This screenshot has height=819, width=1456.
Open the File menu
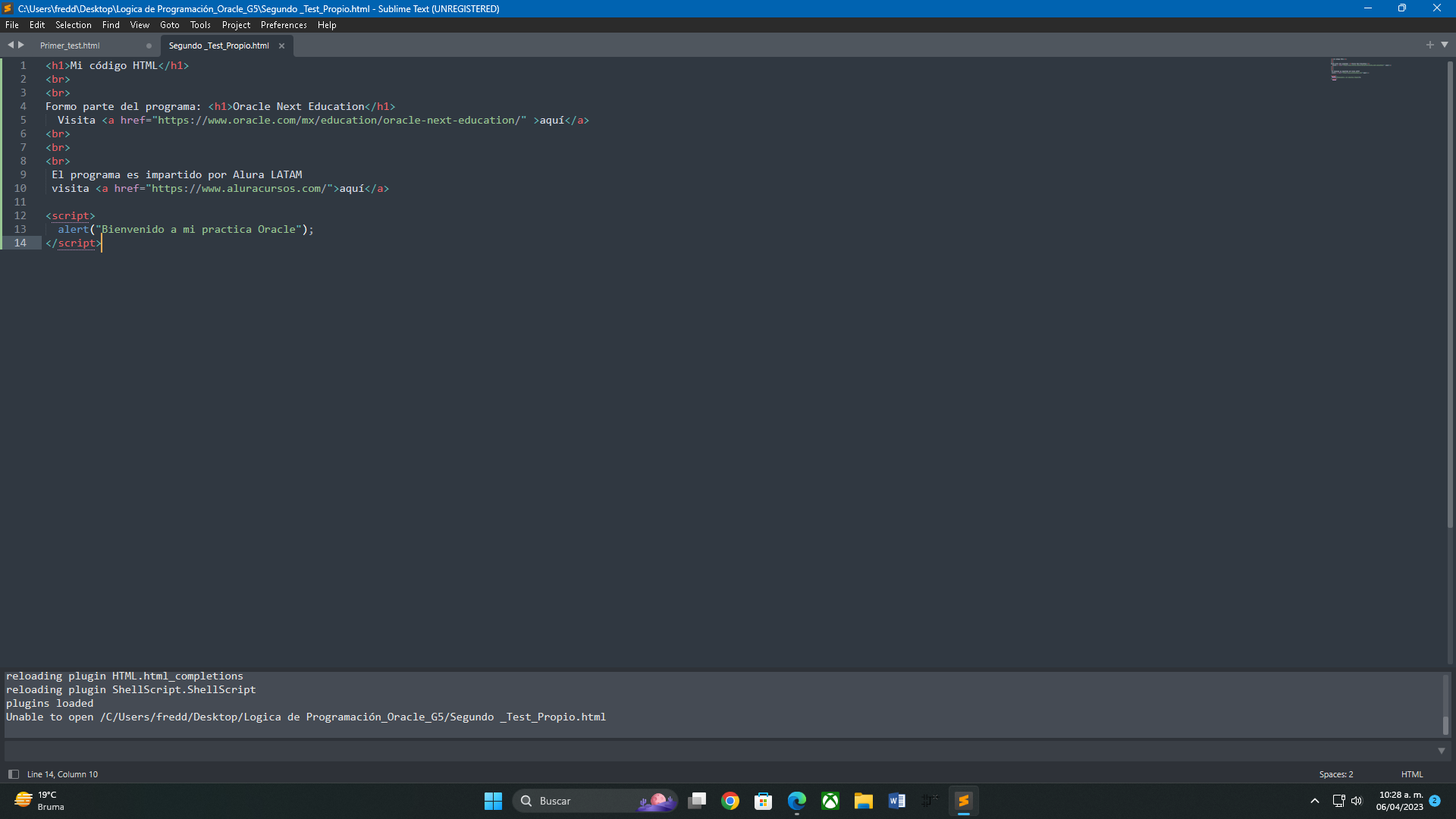click(x=12, y=25)
